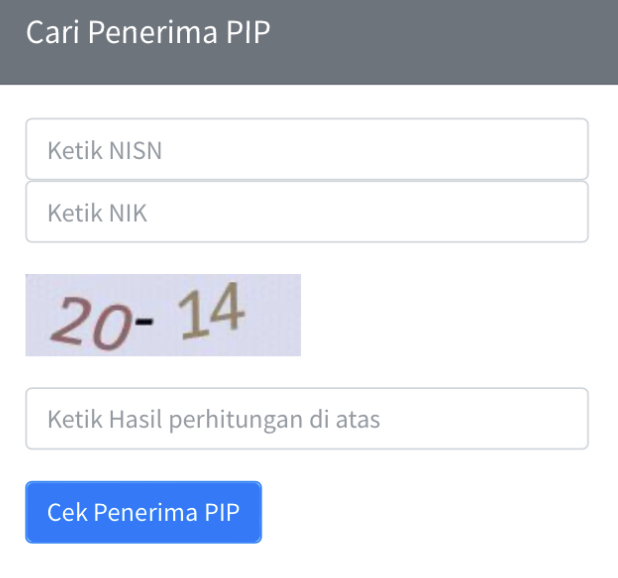Viewport: 618px width, 578px height.
Task: Click the NIK placeholder text
Action: tap(97, 213)
